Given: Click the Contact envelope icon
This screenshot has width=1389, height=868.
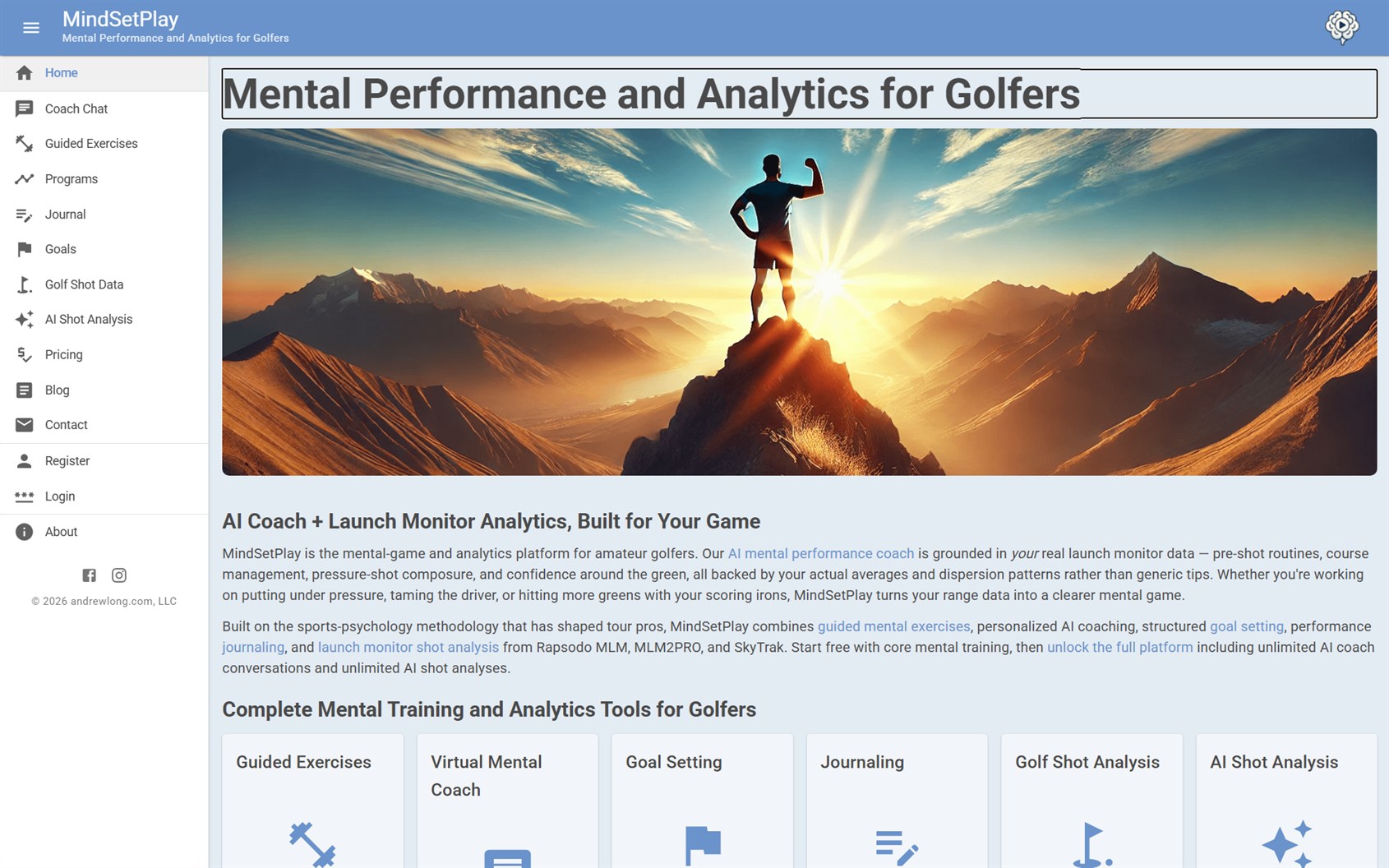Looking at the screenshot, I should tap(25, 425).
